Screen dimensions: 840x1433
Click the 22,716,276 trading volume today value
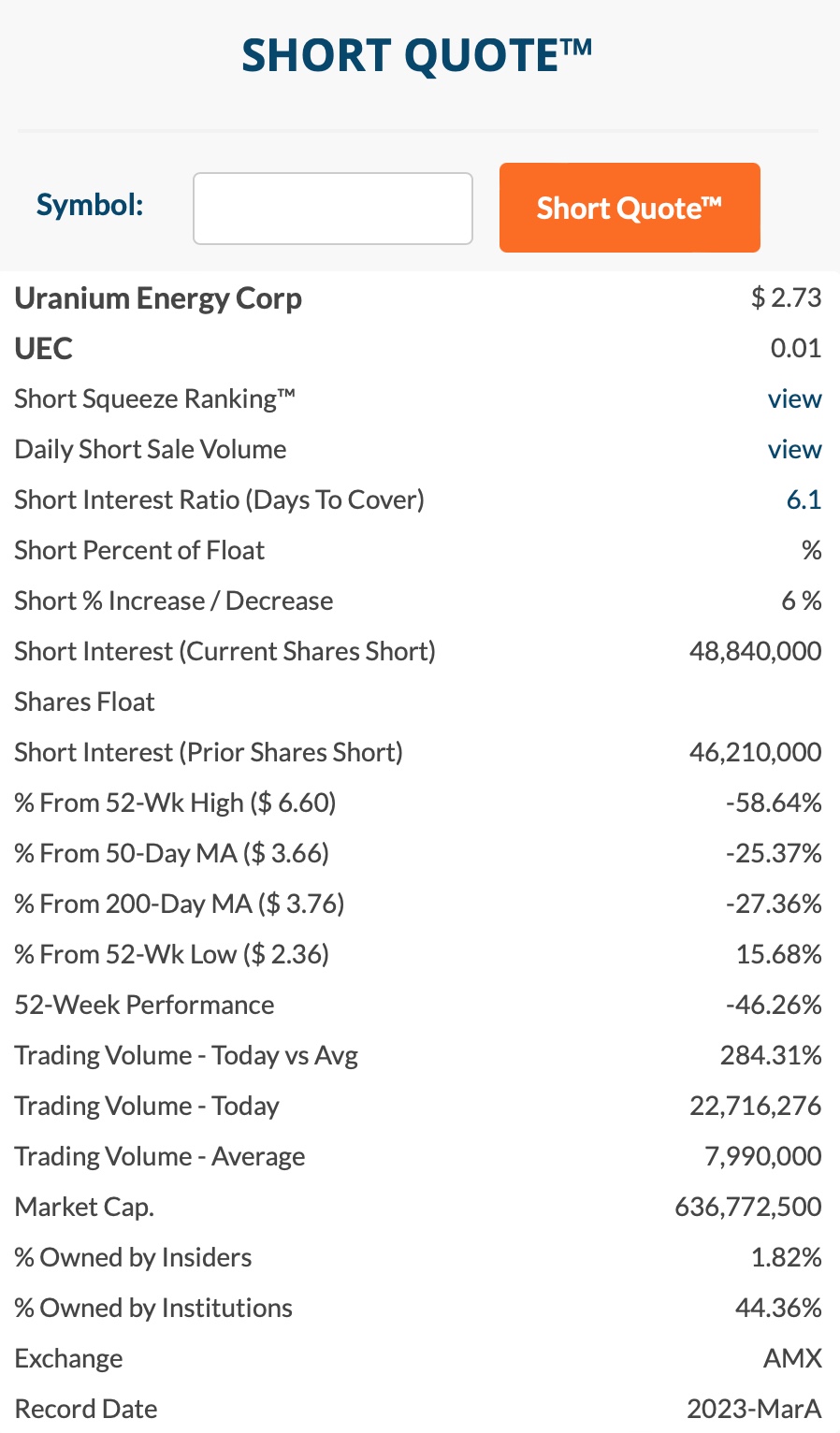(x=755, y=1107)
